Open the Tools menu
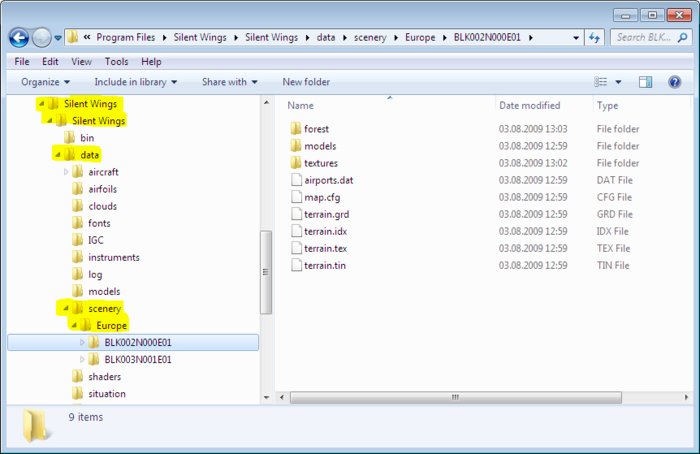This screenshot has width=700, height=454. [x=116, y=62]
